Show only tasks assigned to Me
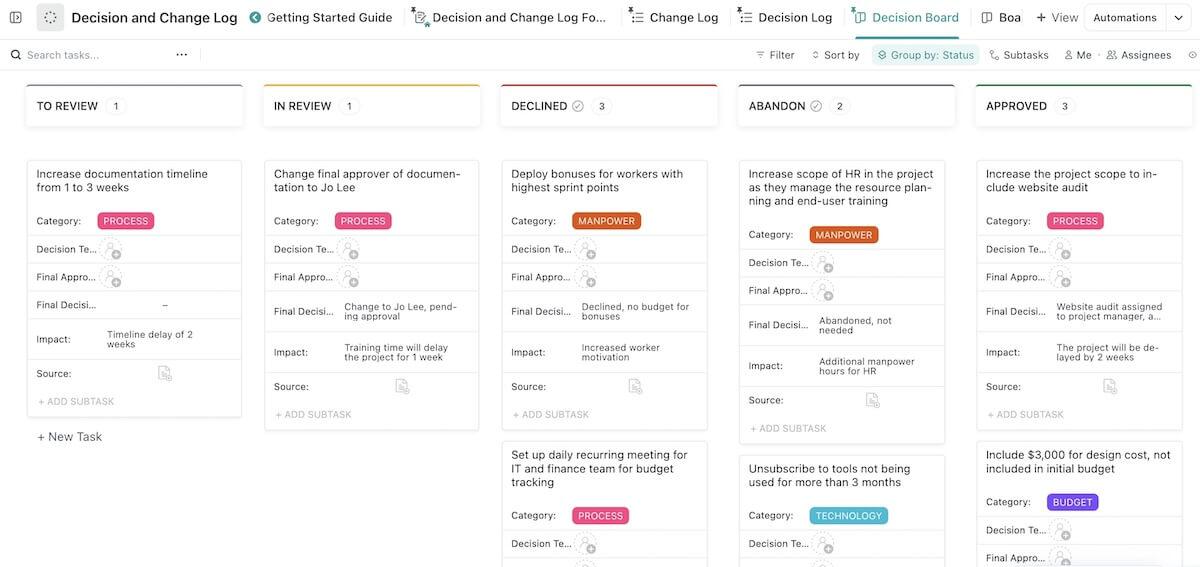 point(1077,55)
